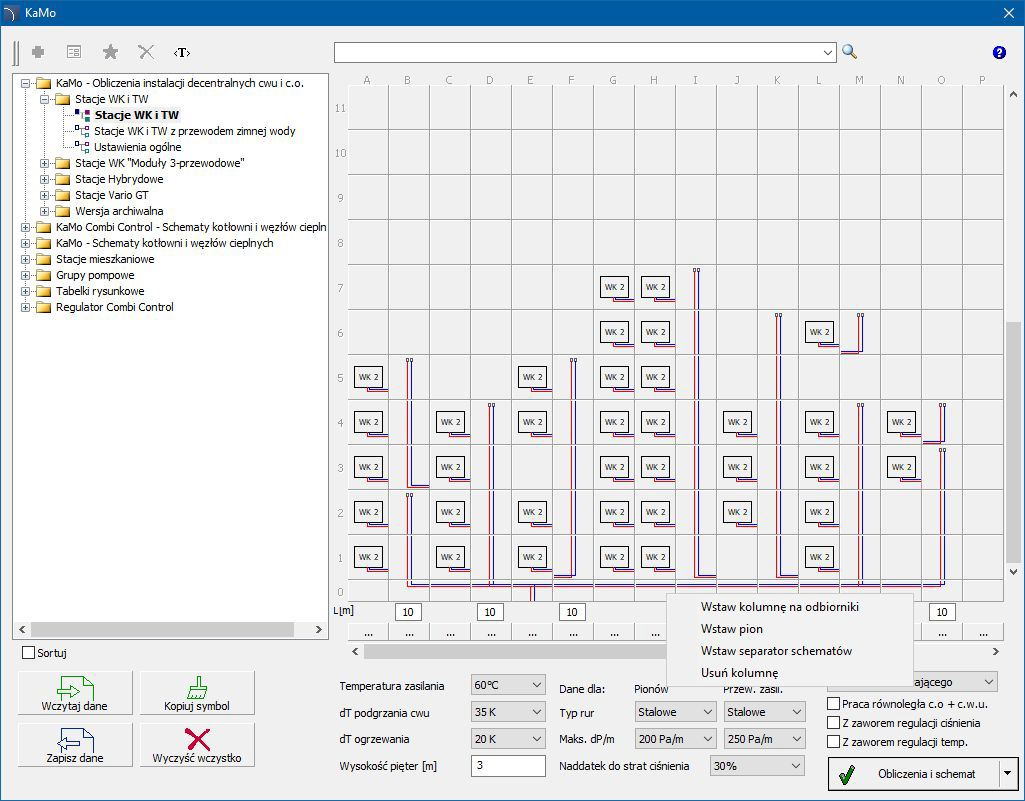Viewport: 1025px width, 801px height.
Task: Click the Wczytaj dane button
Action: tap(75, 693)
